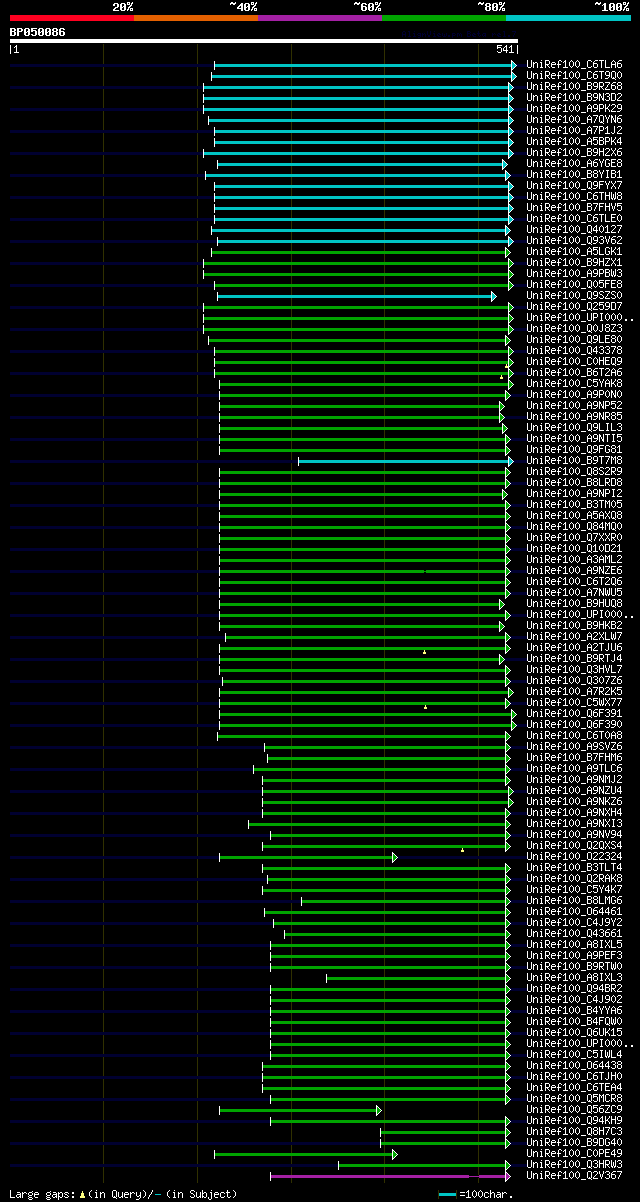Select the UniRef100_C5WX77 label
This screenshot has width=640, height=1202.
[x=574, y=702]
